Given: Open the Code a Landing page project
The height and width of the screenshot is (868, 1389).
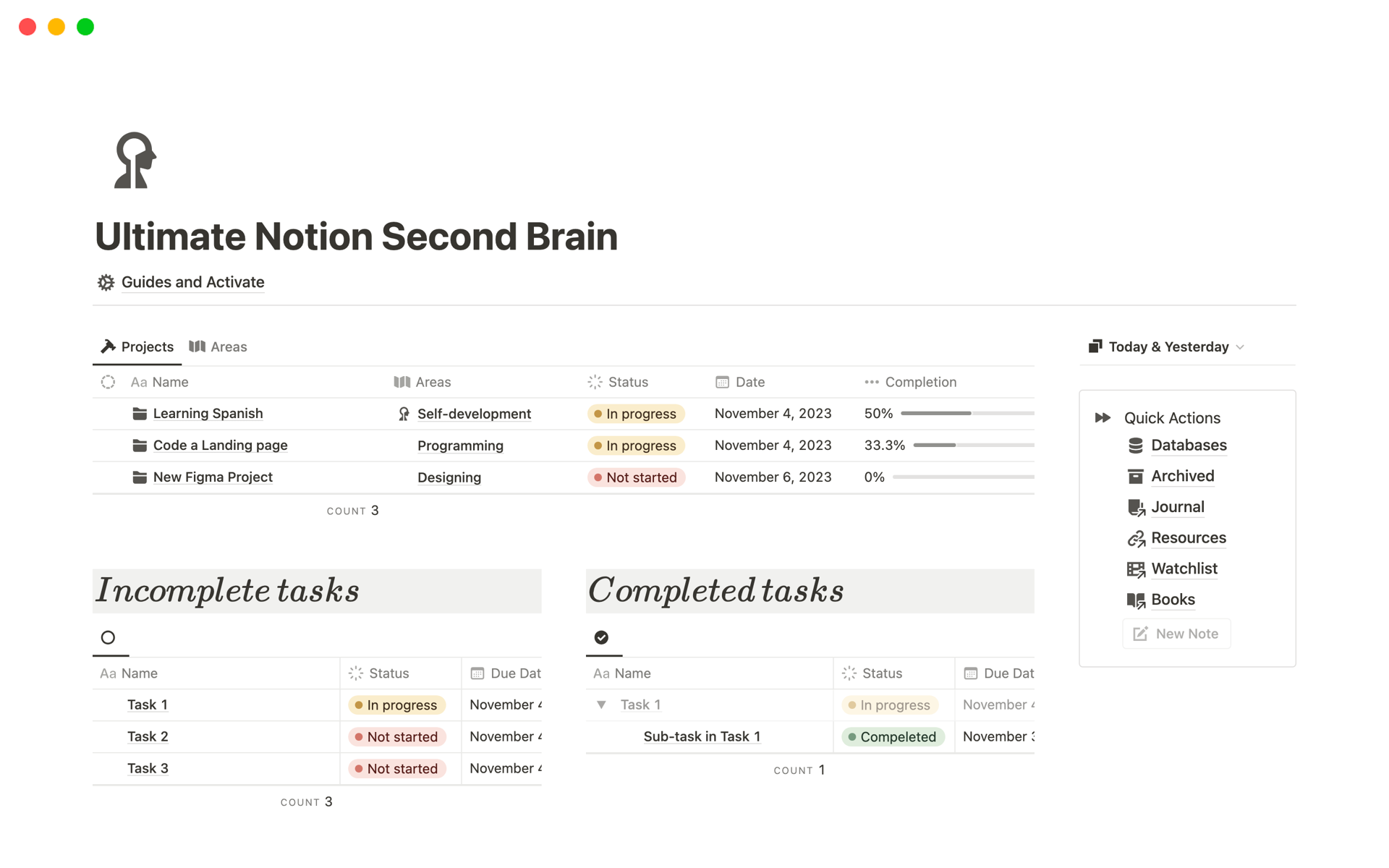Looking at the screenshot, I should click(x=220, y=446).
